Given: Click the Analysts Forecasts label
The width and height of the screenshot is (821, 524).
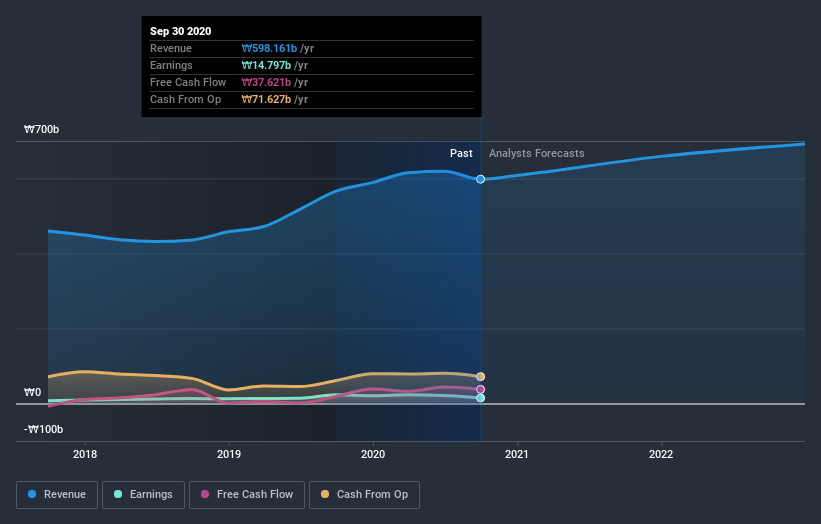Looking at the screenshot, I should (x=537, y=153).
